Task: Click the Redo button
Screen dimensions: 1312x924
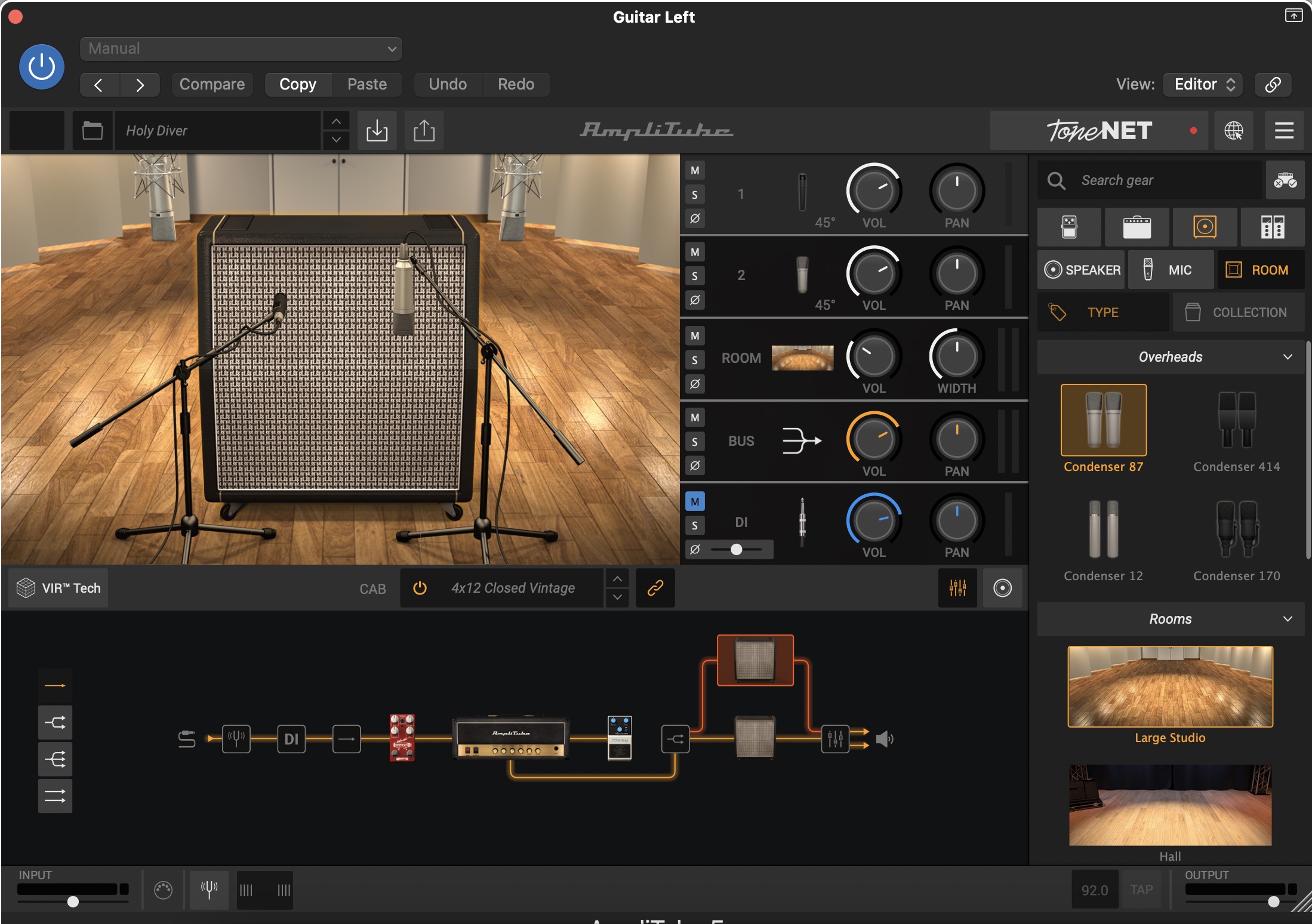Action: click(516, 84)
